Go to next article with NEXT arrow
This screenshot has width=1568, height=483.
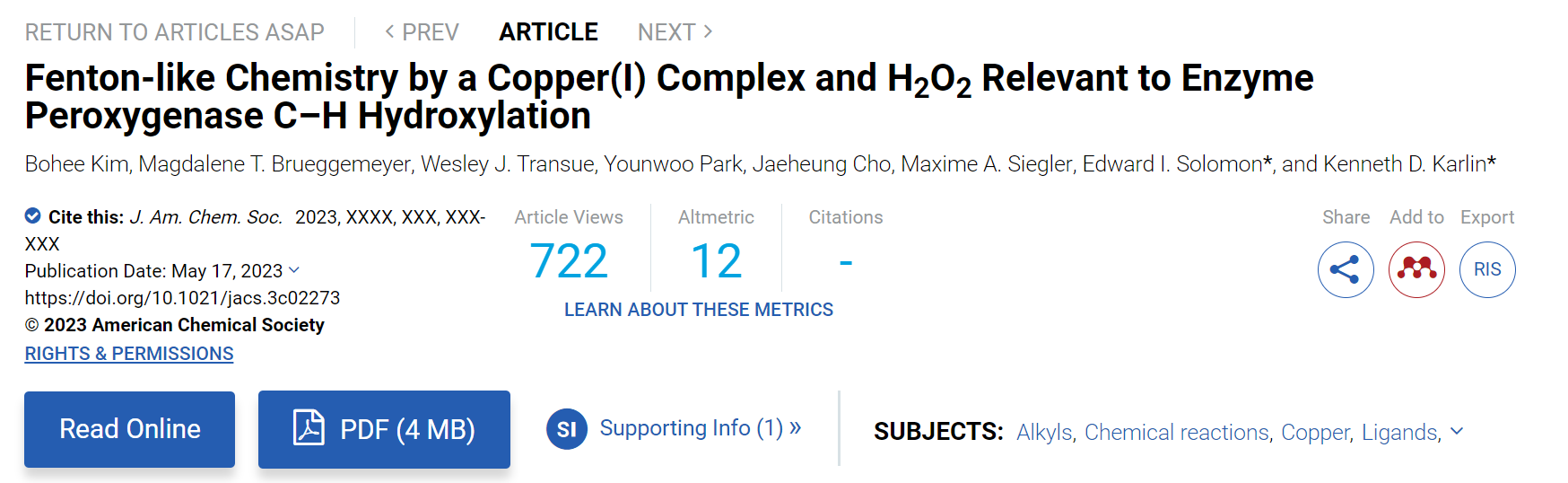[708, 31]
